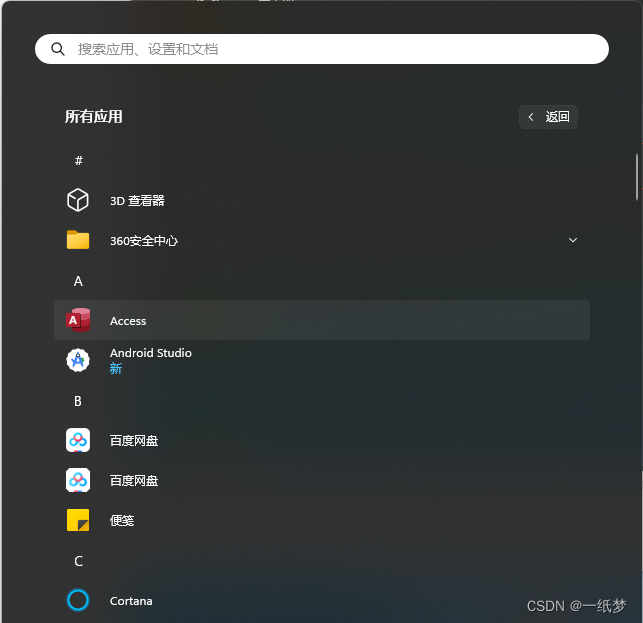The height and width of the screenshot is (623, 643).
Task: Click the 360安全中心 folder icon
Action: pyautogui.click(x=78, y=240)
